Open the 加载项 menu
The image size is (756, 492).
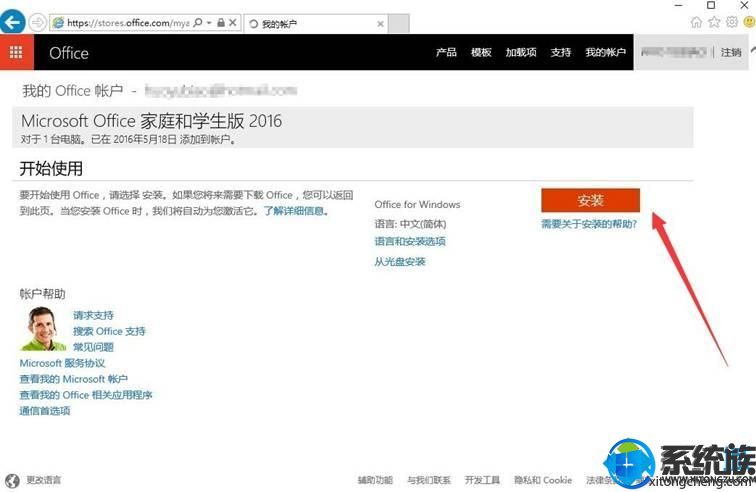(521, 52)
